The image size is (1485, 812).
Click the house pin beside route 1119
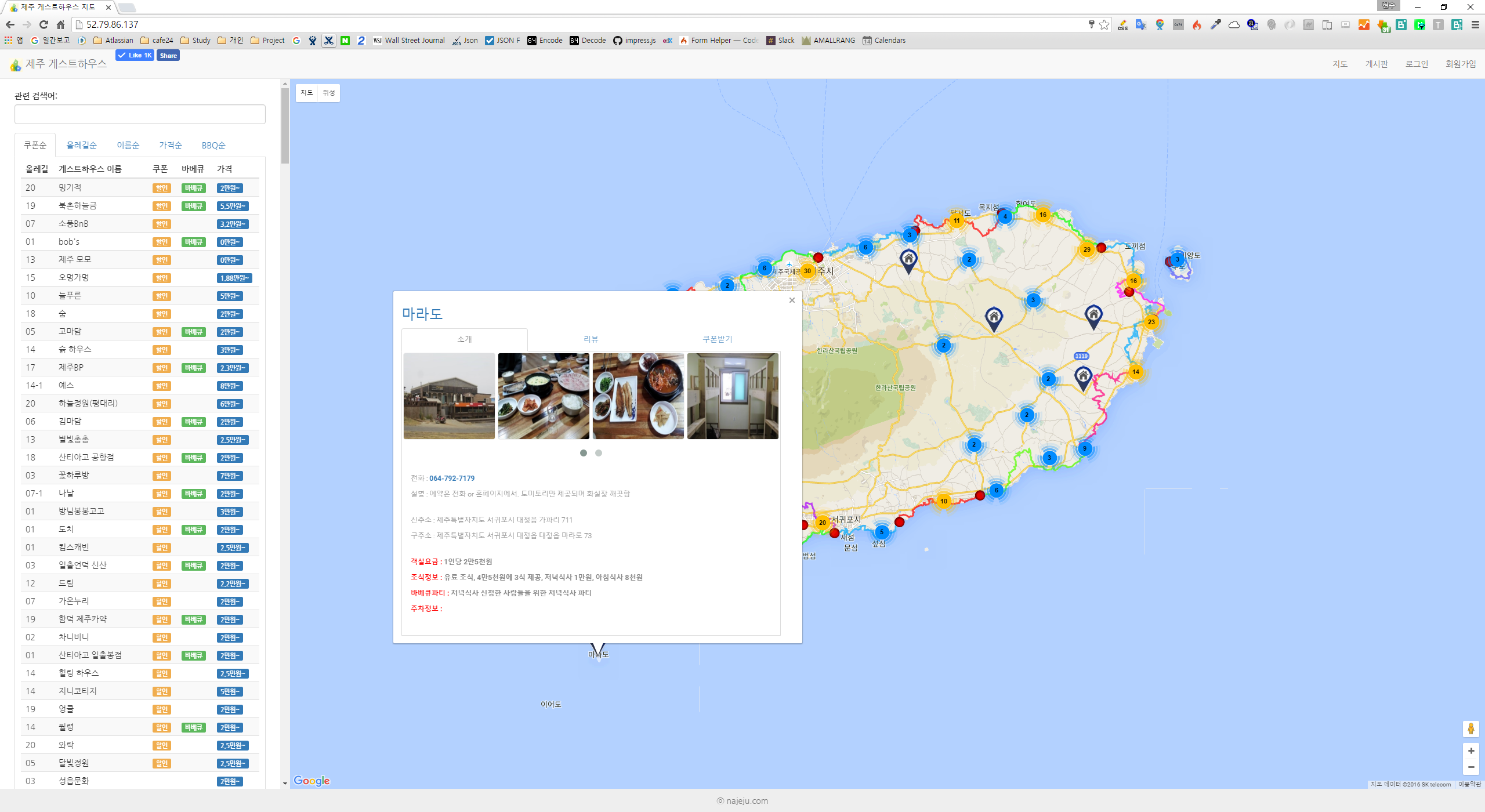[x=1083, y=379]
